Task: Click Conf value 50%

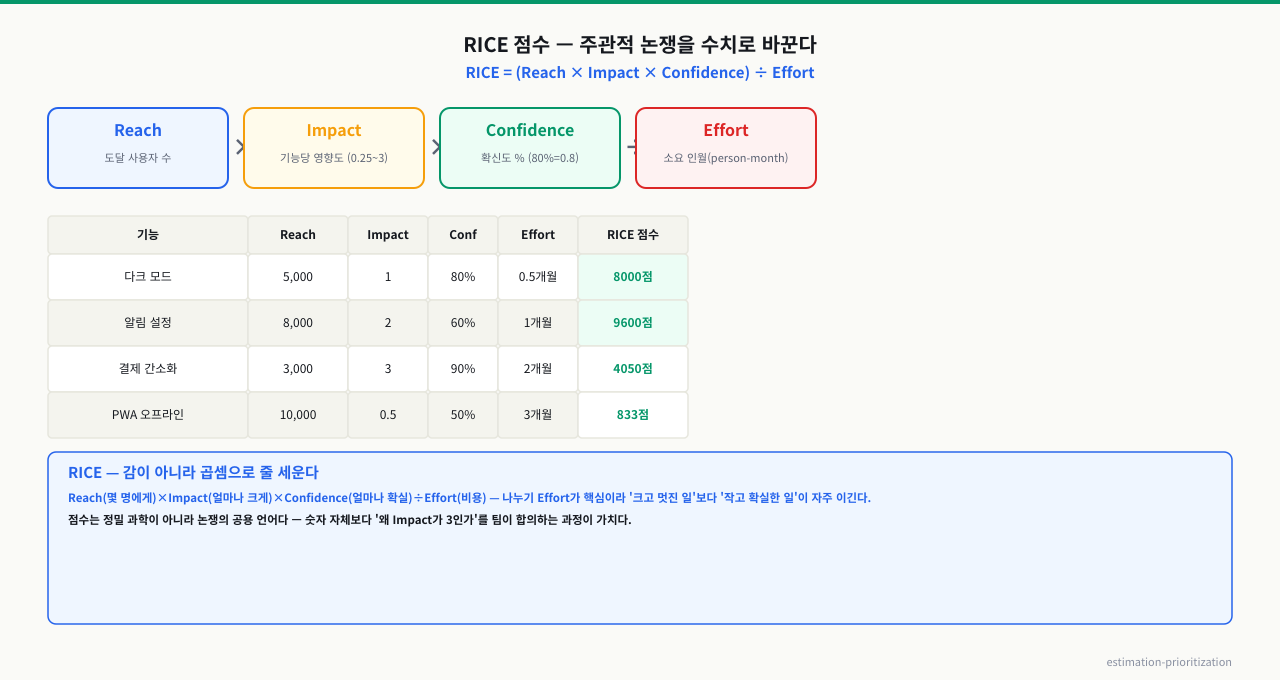Action: 463,415
